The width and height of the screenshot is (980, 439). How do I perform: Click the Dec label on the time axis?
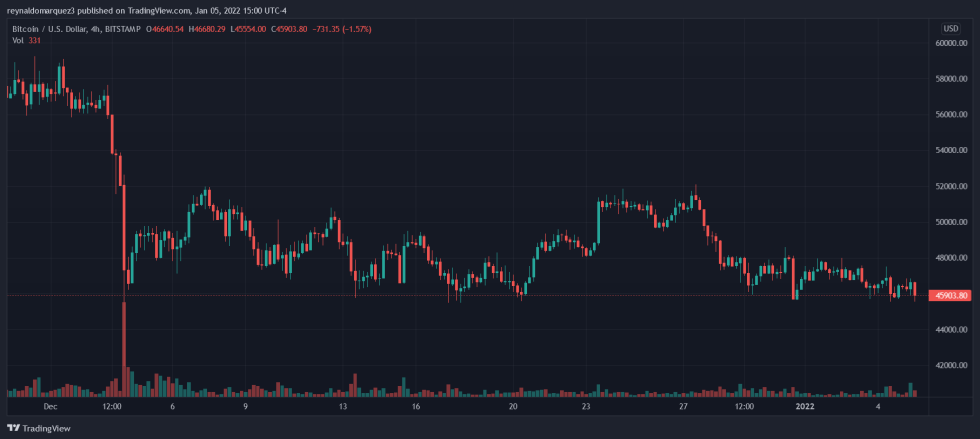(x=50, y=407)
